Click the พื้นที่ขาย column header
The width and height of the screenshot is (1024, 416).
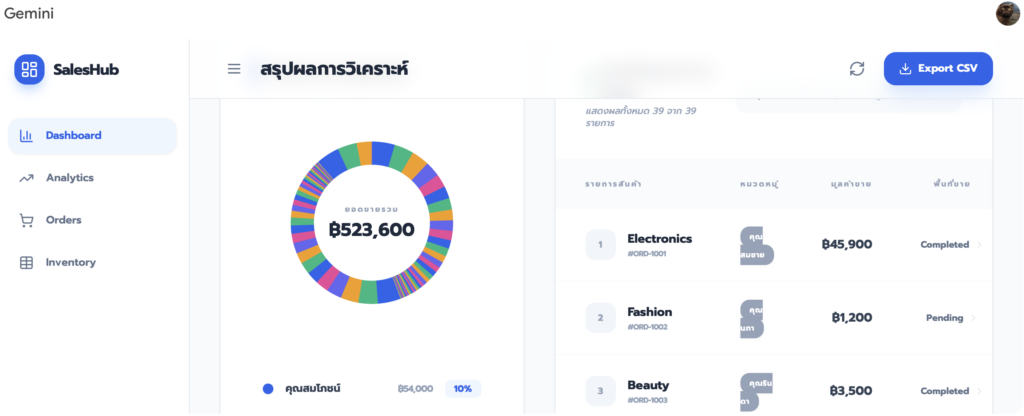(x=951, y=184)
